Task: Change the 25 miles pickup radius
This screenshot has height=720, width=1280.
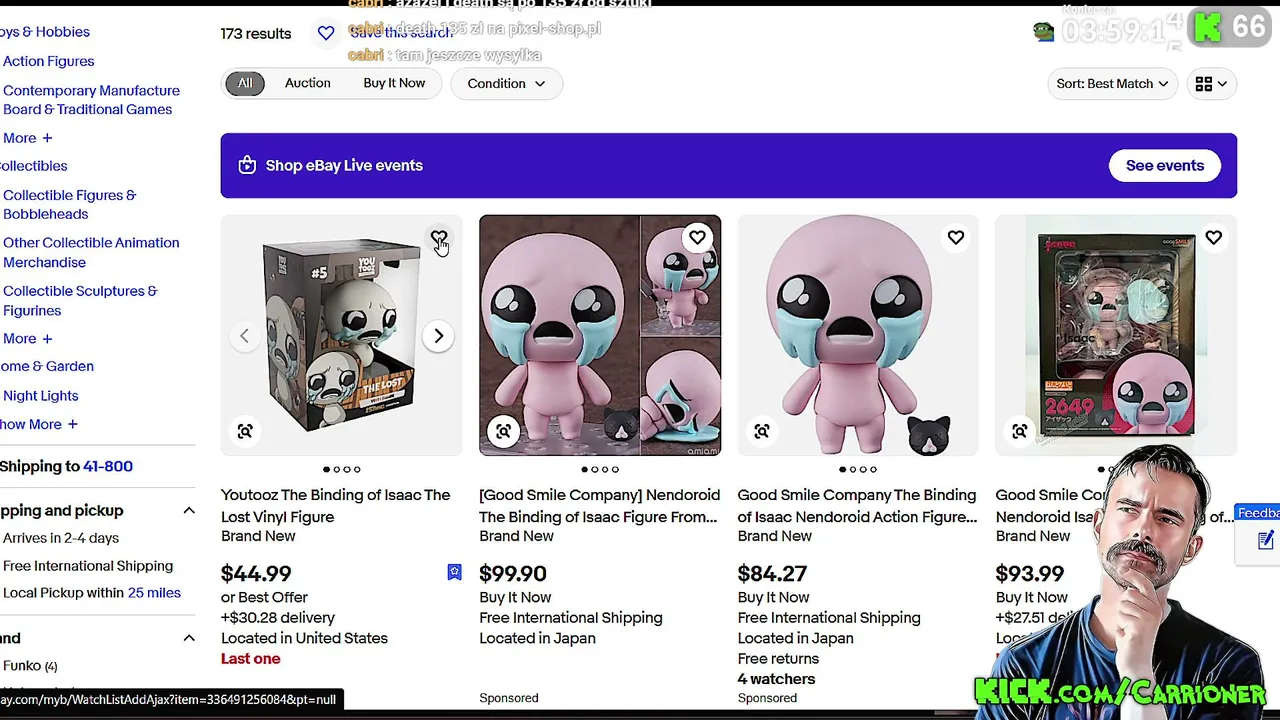Action: pyautogui.click(x=154, y=593)
